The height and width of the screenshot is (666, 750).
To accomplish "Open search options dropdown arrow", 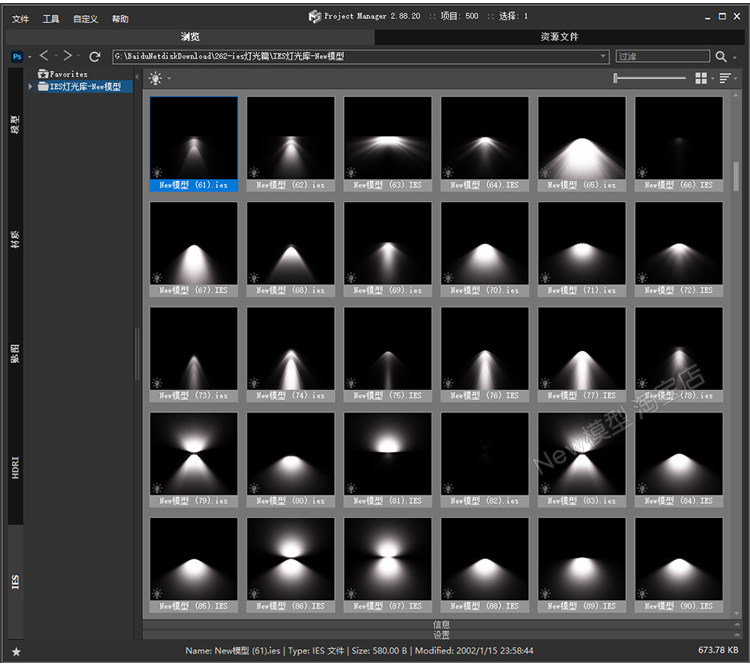I will tap(735, 58).
